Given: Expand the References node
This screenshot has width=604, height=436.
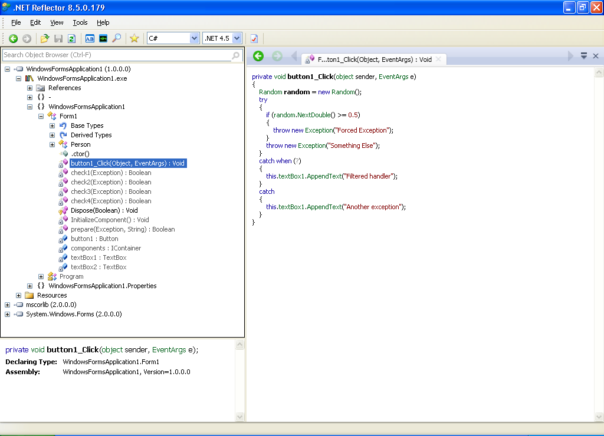Looking at the screenshot, I should point(30,88).
